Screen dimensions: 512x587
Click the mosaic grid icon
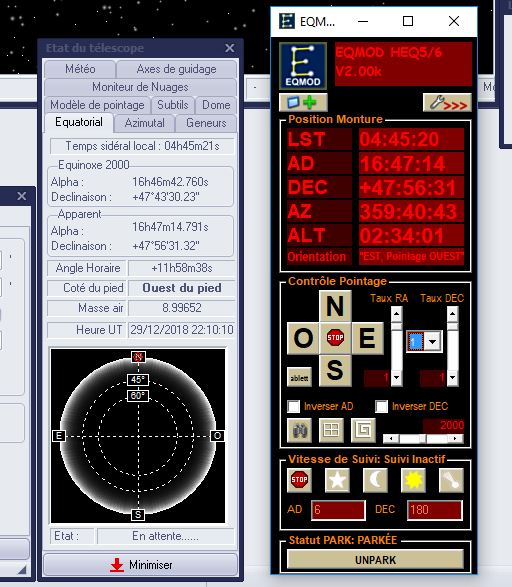(331, 430)
